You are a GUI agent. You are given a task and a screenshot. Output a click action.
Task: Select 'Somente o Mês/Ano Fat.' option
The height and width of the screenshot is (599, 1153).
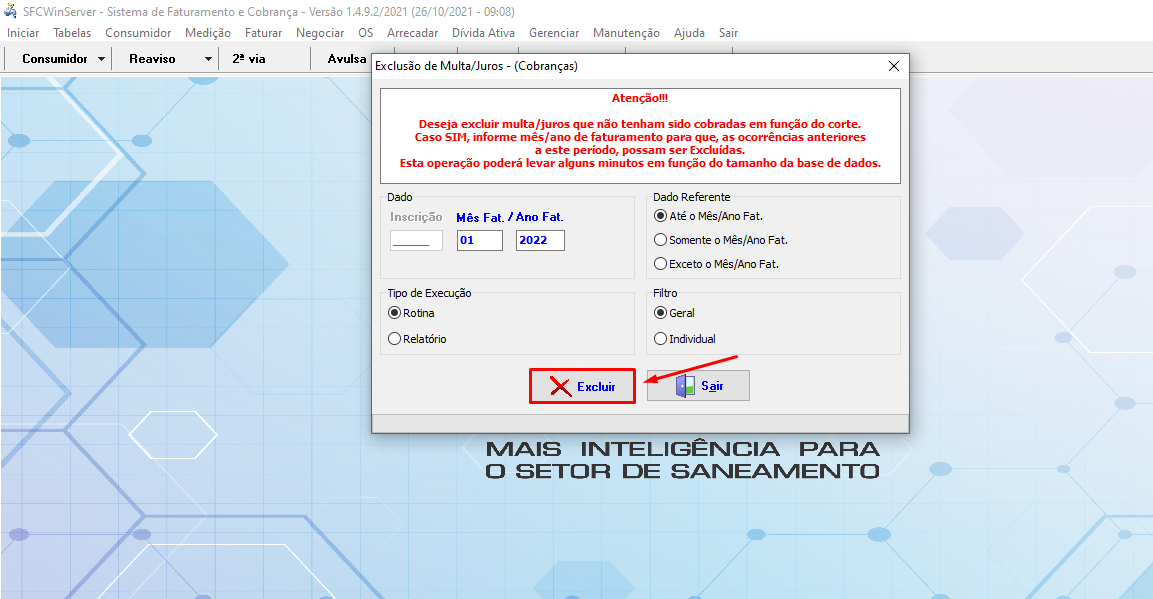(x=660, y=240)
